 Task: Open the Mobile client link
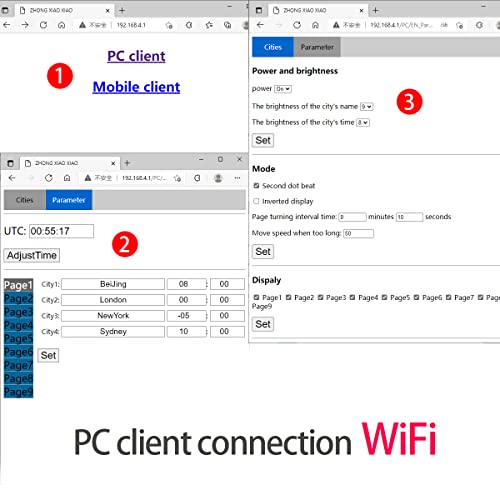pos(136,87)
